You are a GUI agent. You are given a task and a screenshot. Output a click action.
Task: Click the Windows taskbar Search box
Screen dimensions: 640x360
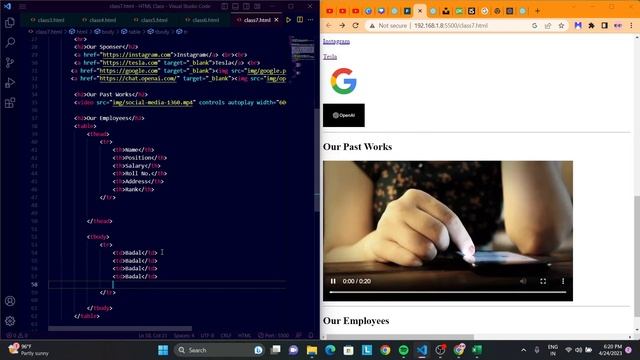[x=220, y=350]
